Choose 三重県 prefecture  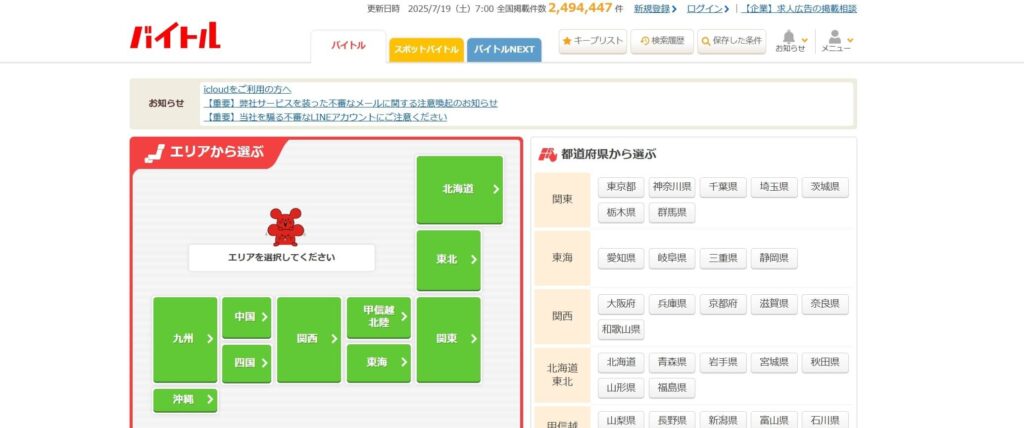(723, 258)
